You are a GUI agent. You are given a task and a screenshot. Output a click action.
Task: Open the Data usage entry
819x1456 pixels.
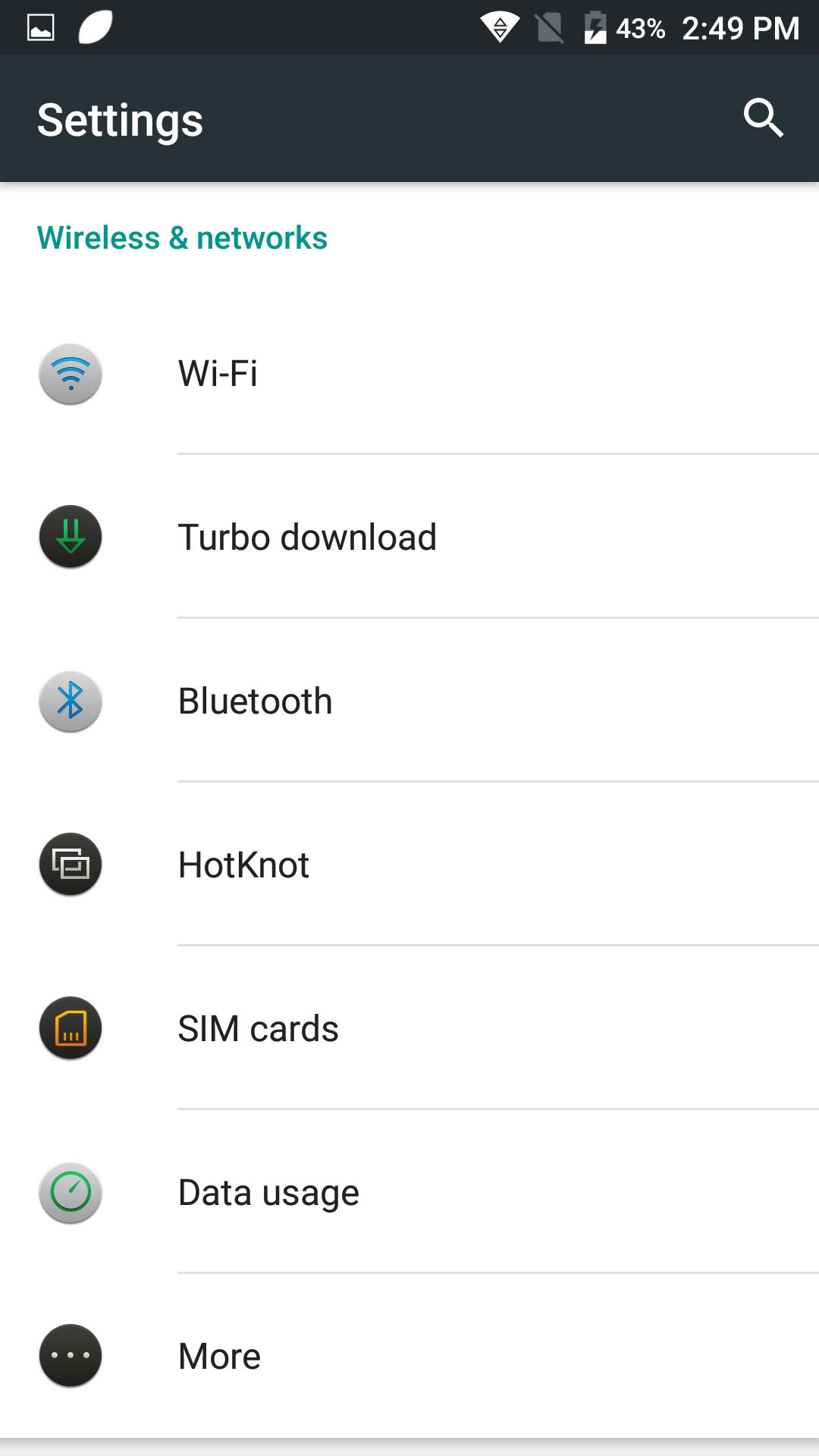pos(268,1193)
